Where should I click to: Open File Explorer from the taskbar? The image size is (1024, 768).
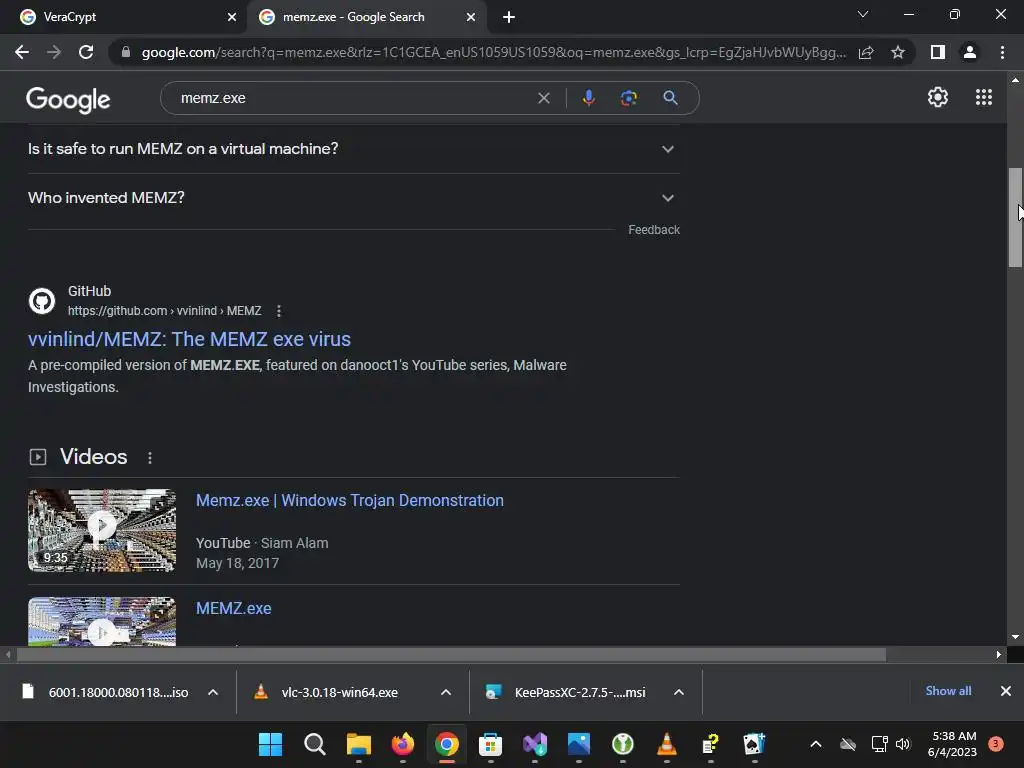pos(359,744)
